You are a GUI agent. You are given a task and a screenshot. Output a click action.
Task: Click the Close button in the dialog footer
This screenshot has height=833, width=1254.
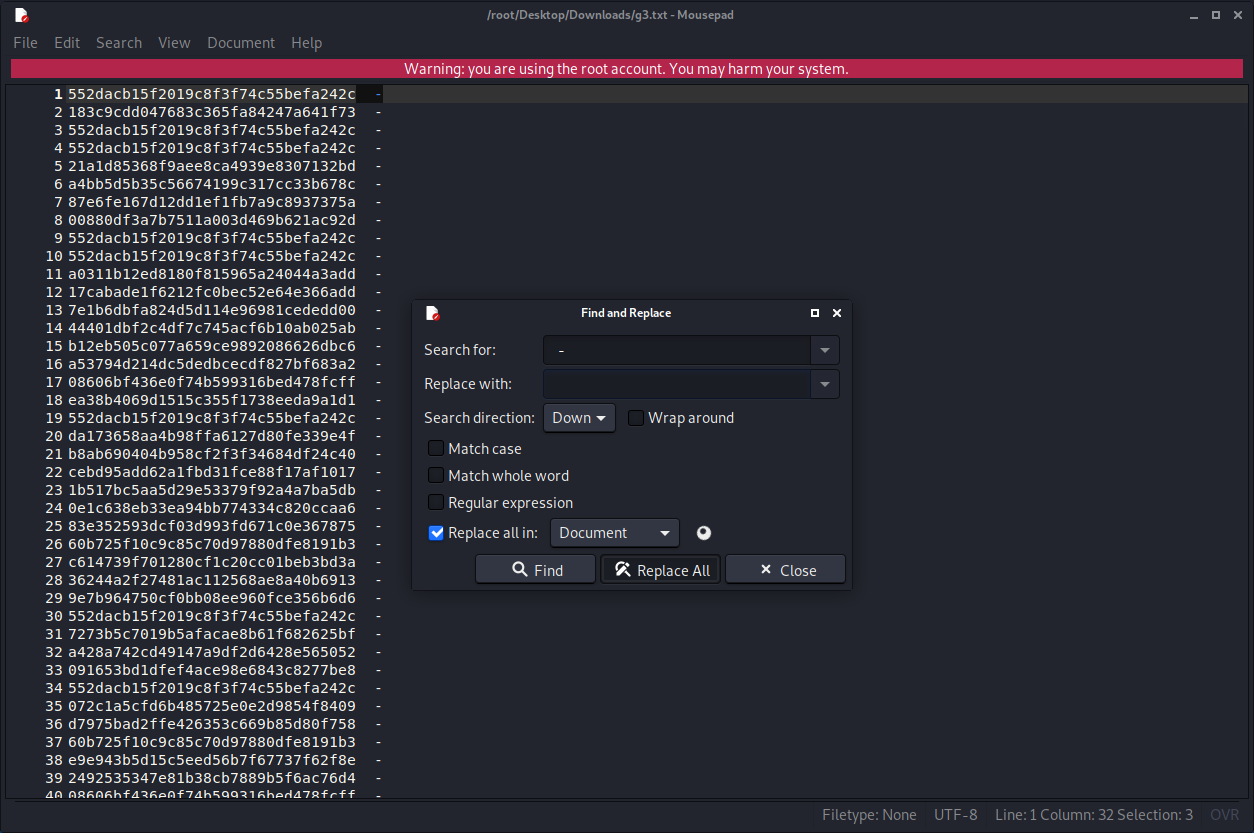tap(786, 570)
